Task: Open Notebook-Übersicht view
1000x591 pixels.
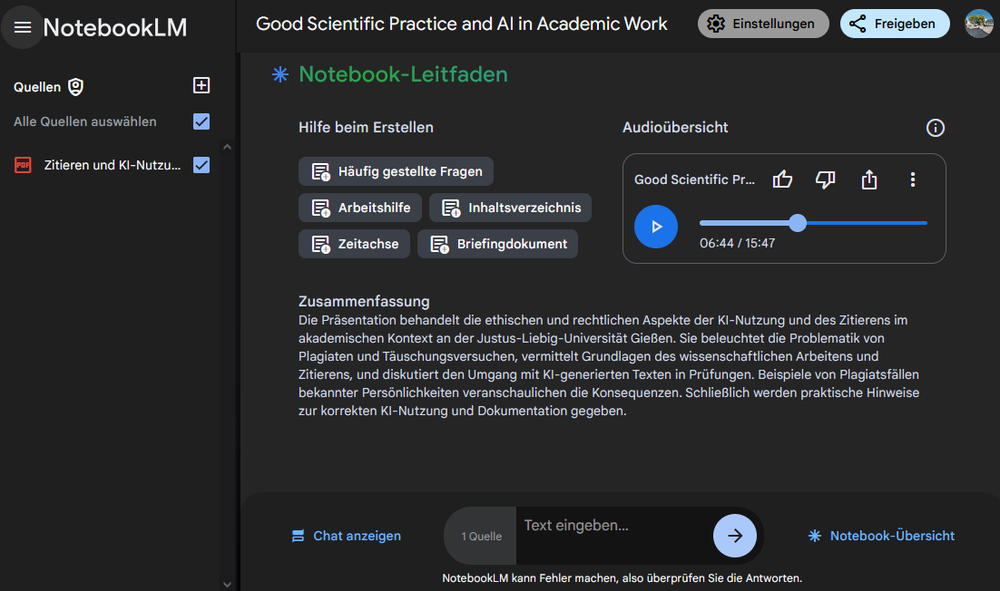Action: pos(881,536)
